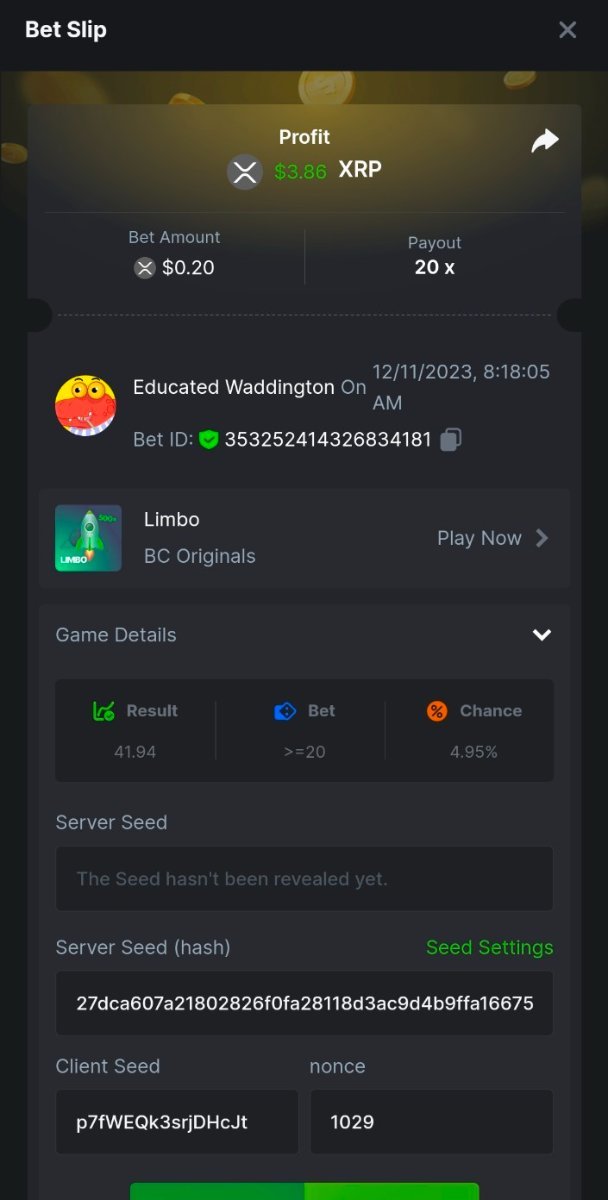This screenshot has height=1200, width=608.
Task: Close the Bet Slip dialog
Action: coord(567,30)
